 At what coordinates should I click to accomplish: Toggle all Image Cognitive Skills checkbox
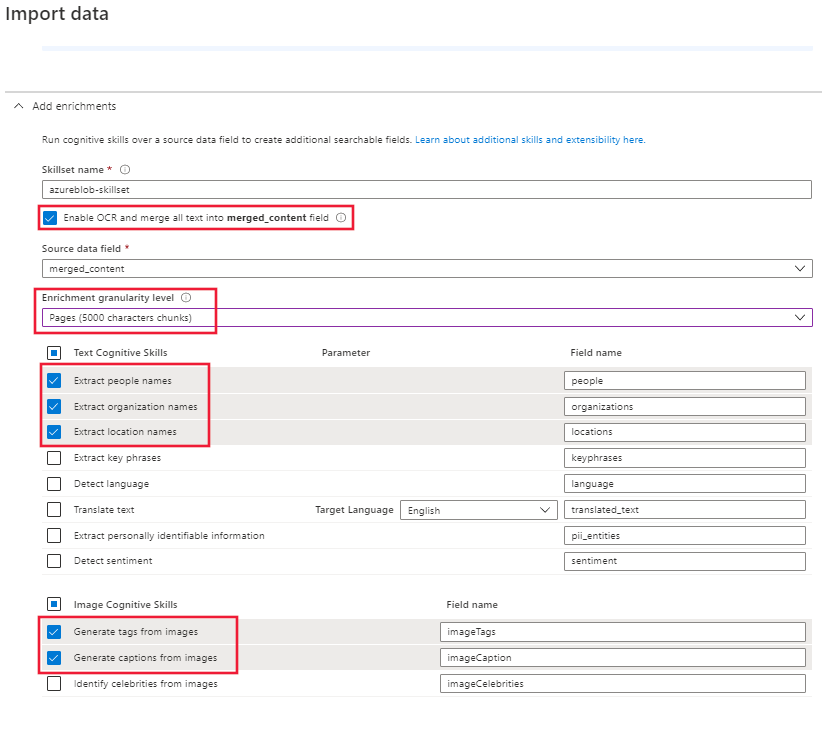click(x=54, y=604)
